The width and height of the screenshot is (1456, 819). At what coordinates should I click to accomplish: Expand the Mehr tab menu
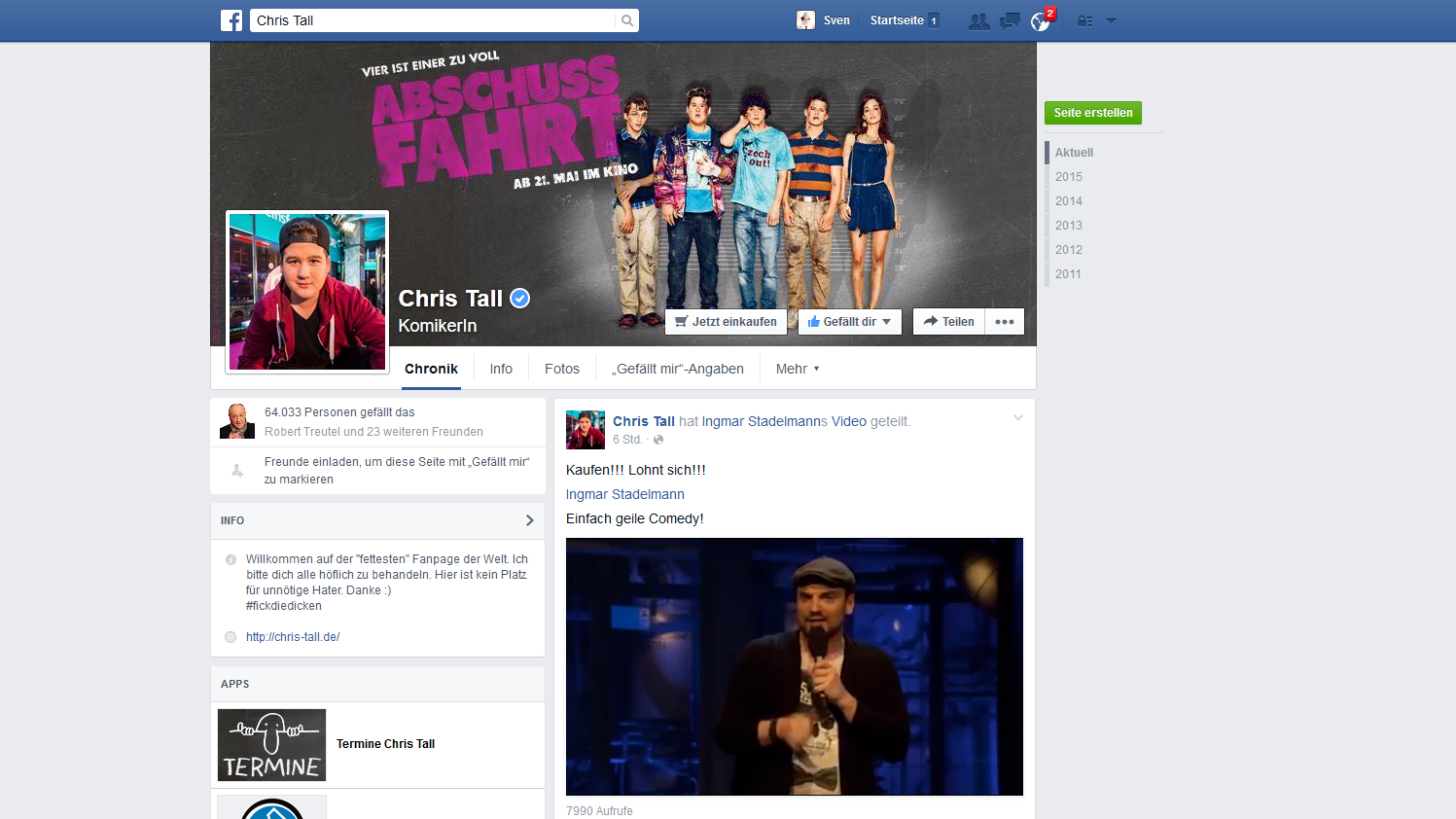click(x=798, y=369)
